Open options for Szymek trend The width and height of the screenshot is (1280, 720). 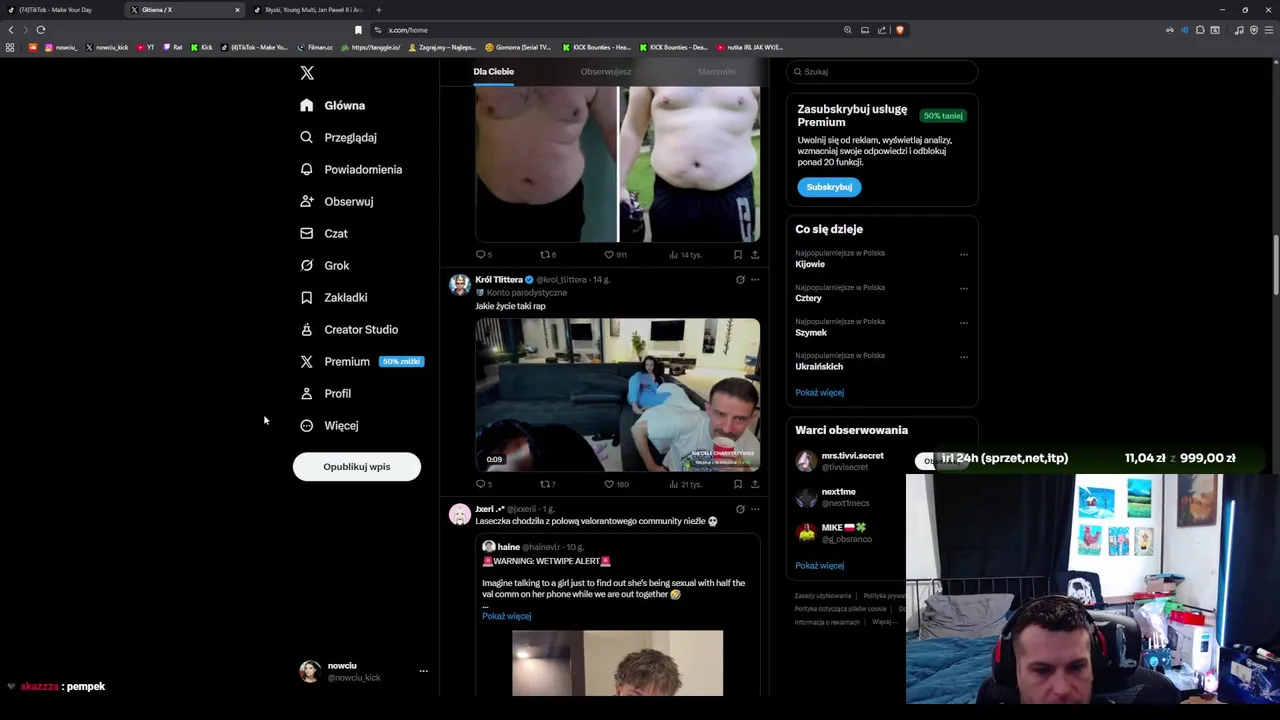(964, 322)
